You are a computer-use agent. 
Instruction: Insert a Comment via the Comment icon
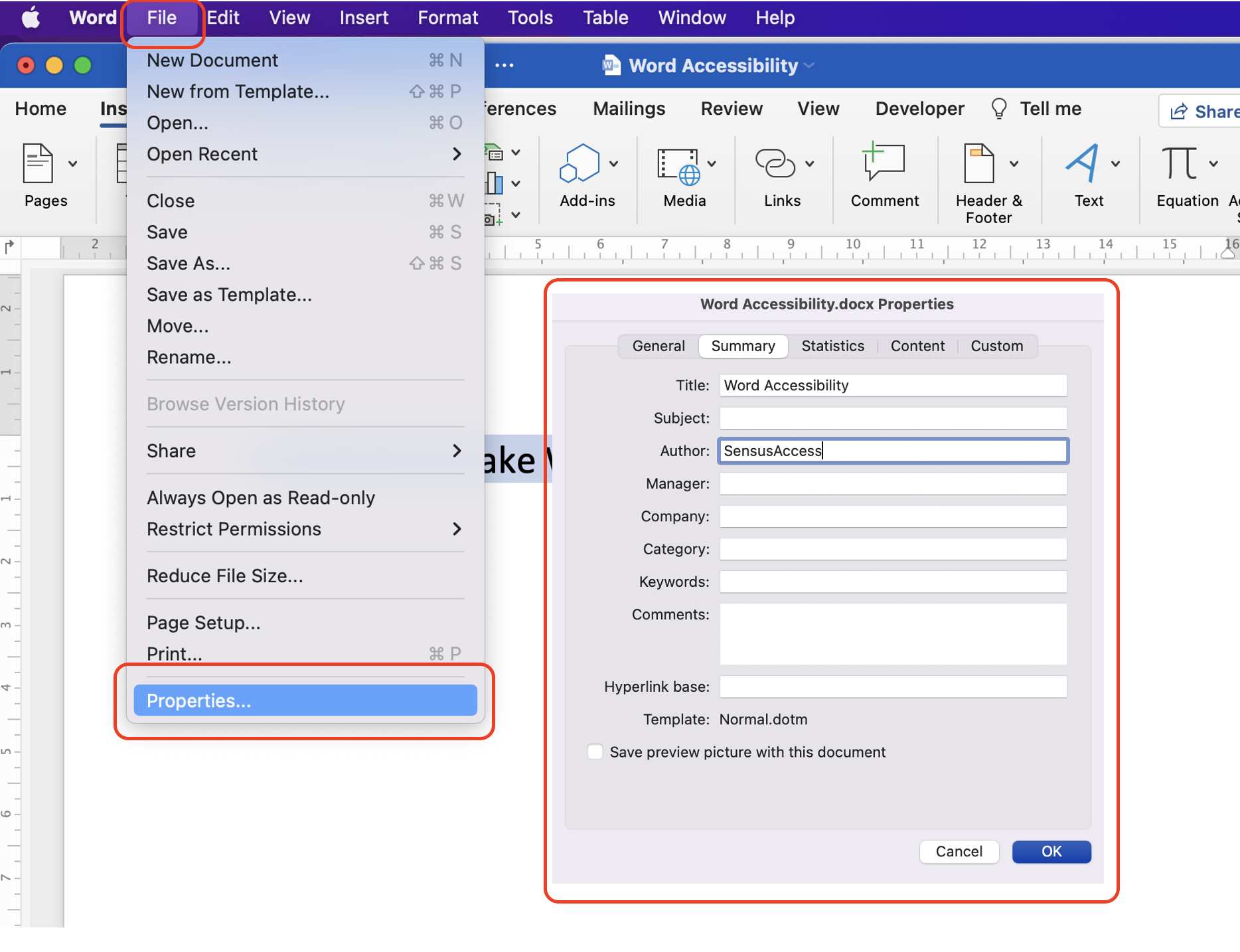884,163
